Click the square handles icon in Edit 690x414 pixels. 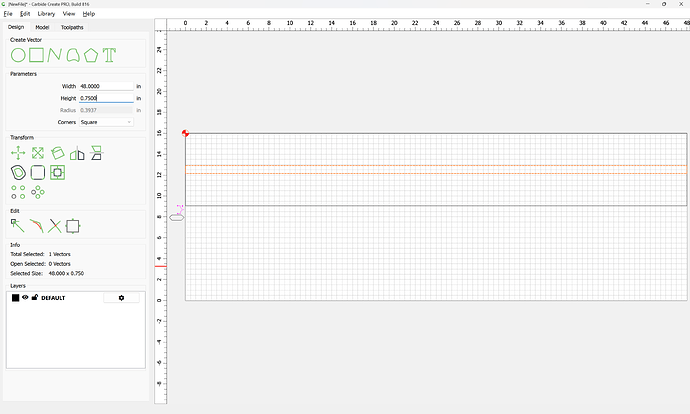pyautogui.click(x=73, y=226)
